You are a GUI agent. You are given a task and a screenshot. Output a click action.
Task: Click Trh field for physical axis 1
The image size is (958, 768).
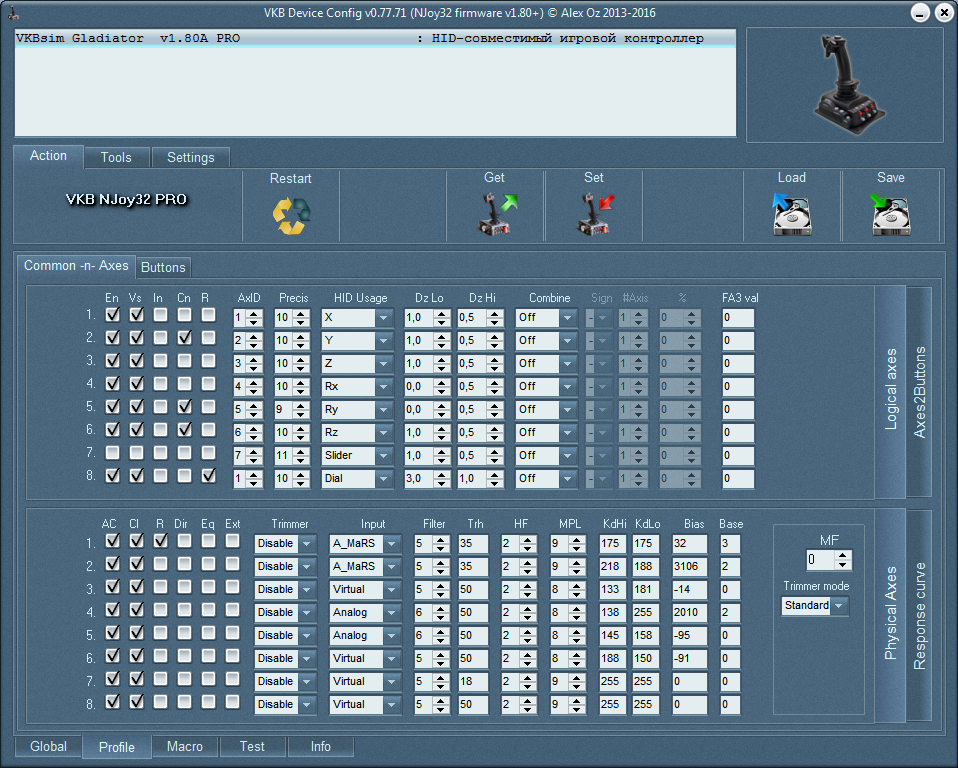coord(473,544)
